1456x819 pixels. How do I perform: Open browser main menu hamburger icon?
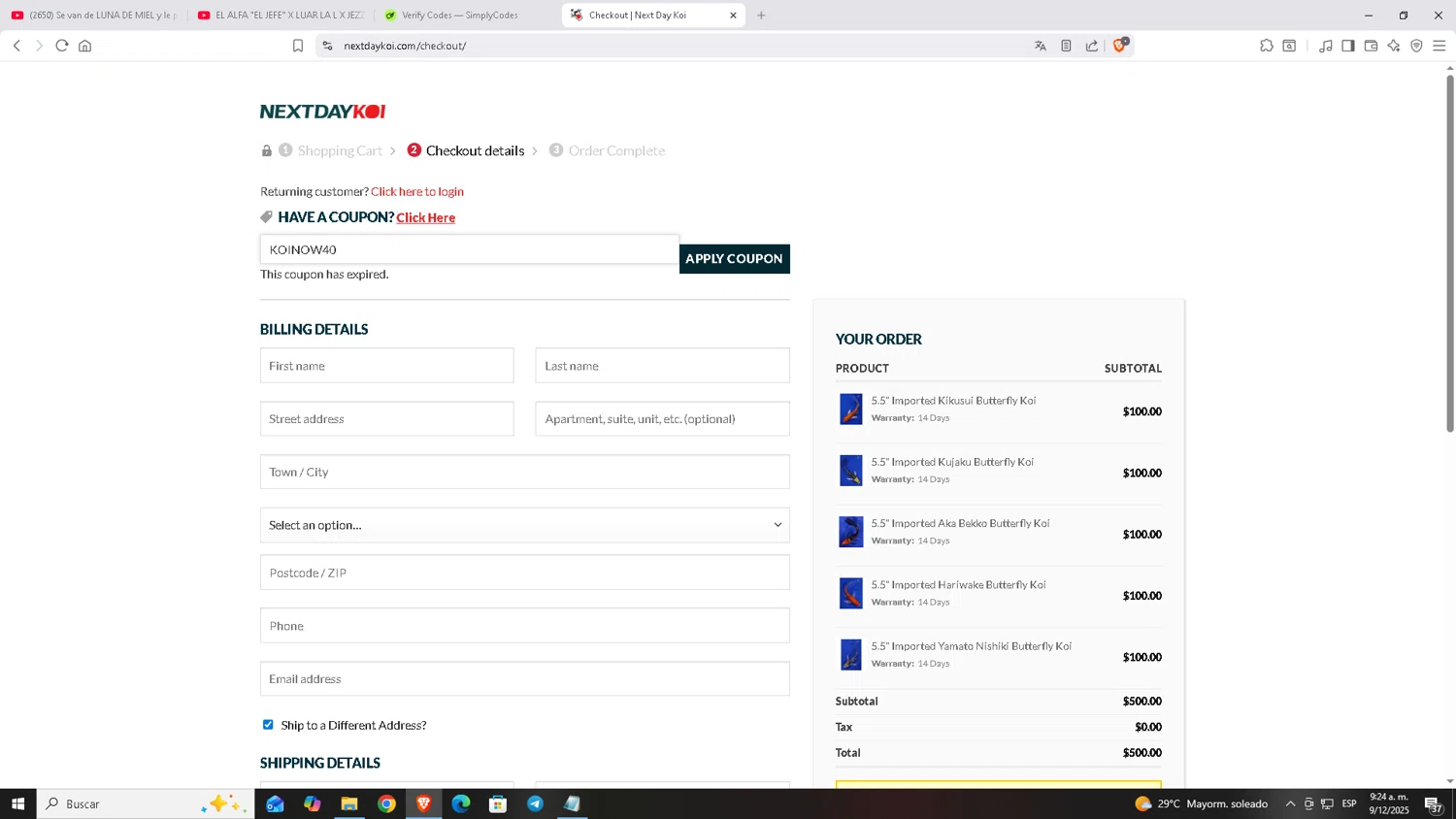(x=1439, y=46)
